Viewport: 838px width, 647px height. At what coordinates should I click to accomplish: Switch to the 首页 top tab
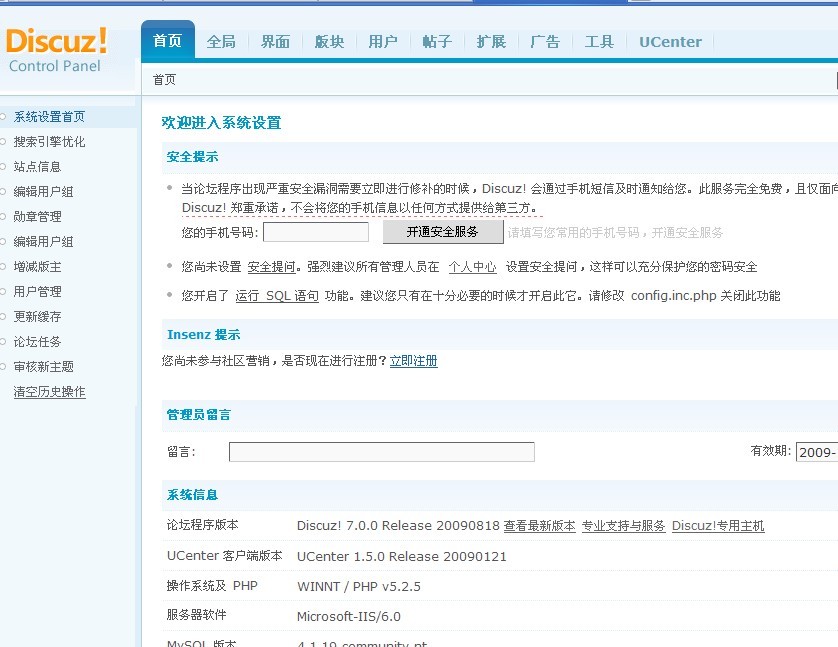coord(167,41)
